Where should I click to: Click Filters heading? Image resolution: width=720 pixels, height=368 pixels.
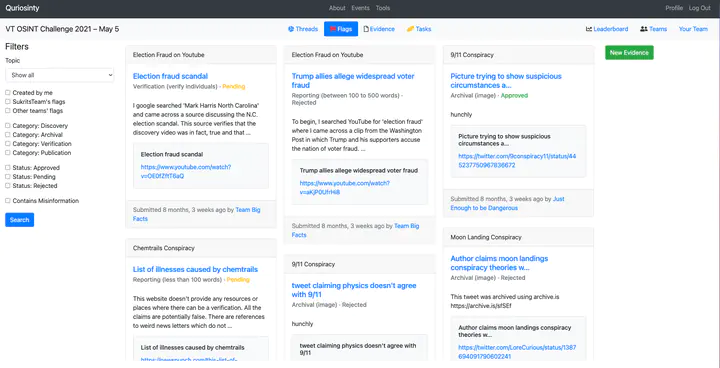[x=17, y=46]
